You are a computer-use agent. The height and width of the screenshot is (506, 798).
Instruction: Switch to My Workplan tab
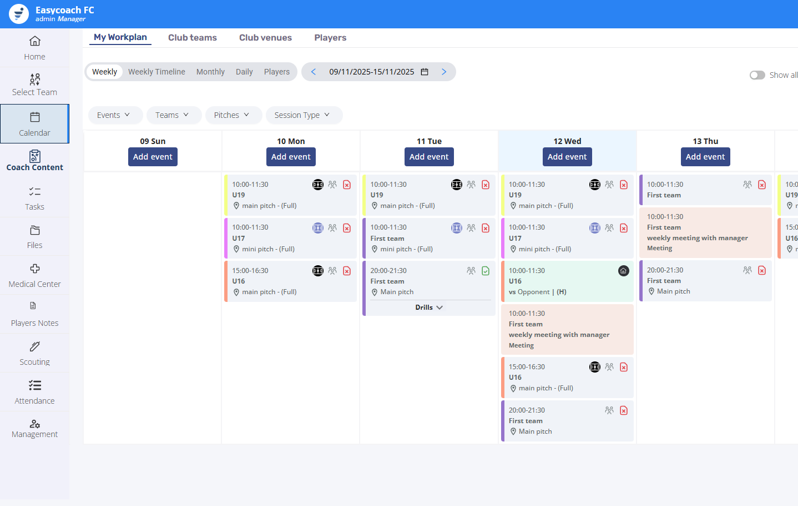click(x=120, y=37)
